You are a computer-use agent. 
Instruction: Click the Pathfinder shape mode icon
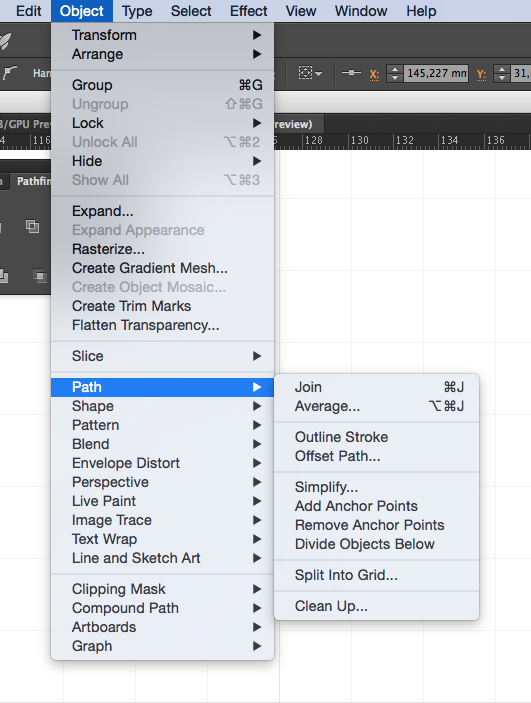click(32, 226)
